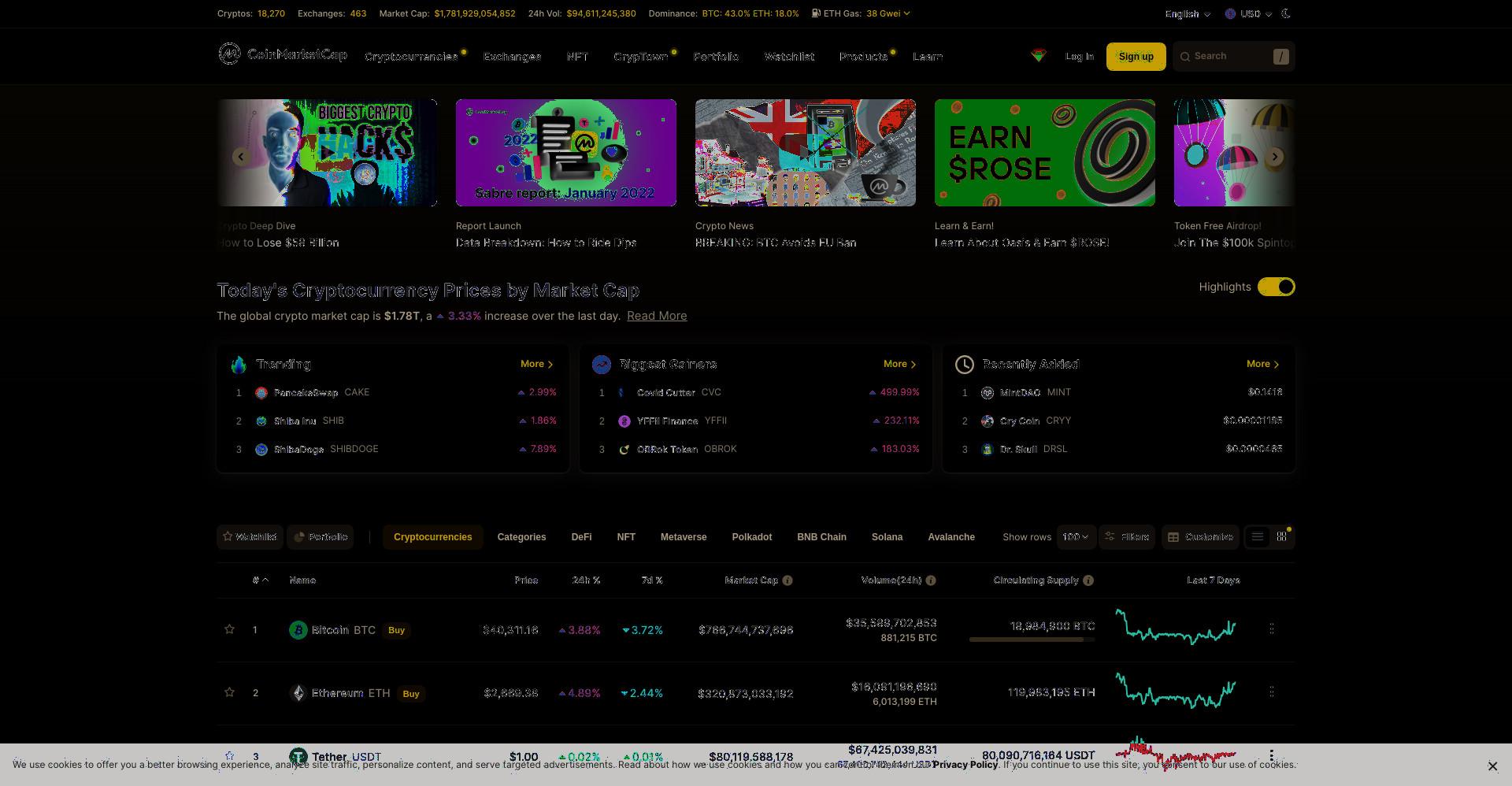Click Buy button next to Ethereum
The height and width of the screenshot is (786, 1512).
pos(411,694)
